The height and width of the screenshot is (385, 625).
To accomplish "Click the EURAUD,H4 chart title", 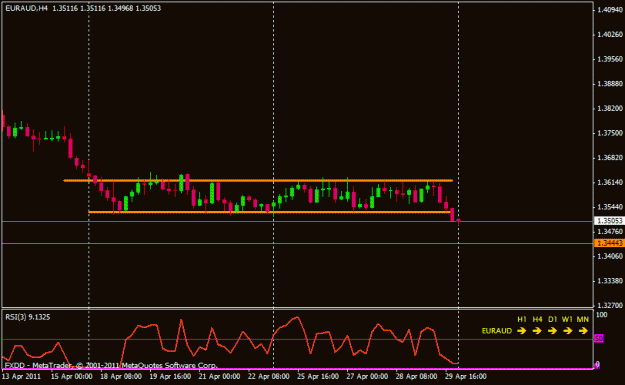I will pos(27,8).
